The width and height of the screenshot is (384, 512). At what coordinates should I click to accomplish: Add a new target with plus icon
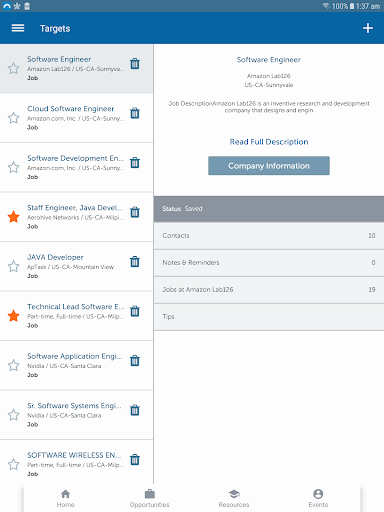(368, 28)
